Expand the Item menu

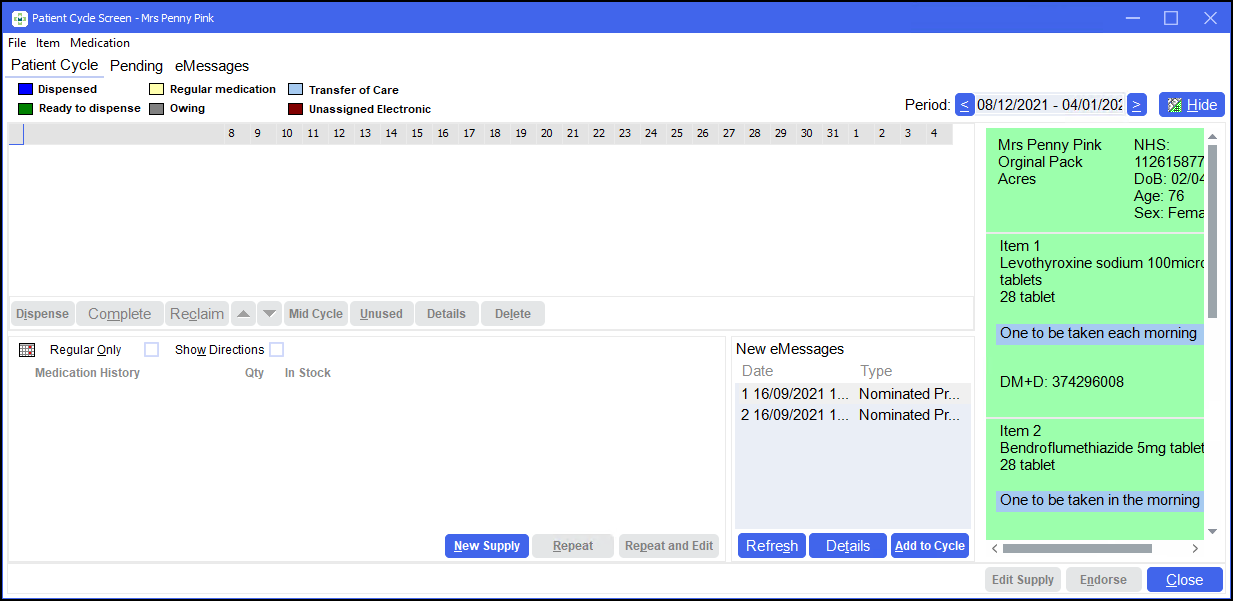pos(48,43)
